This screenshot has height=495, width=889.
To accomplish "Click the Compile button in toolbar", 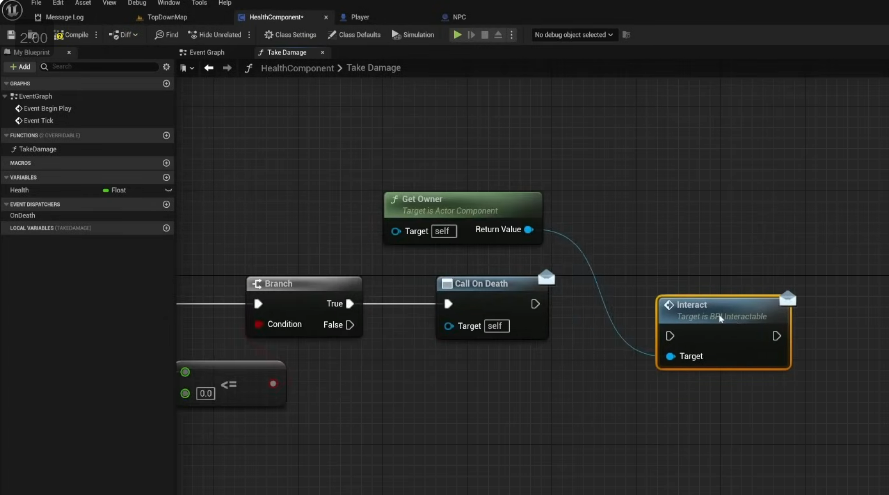I will pyautogui.click(x=72, y=35).
